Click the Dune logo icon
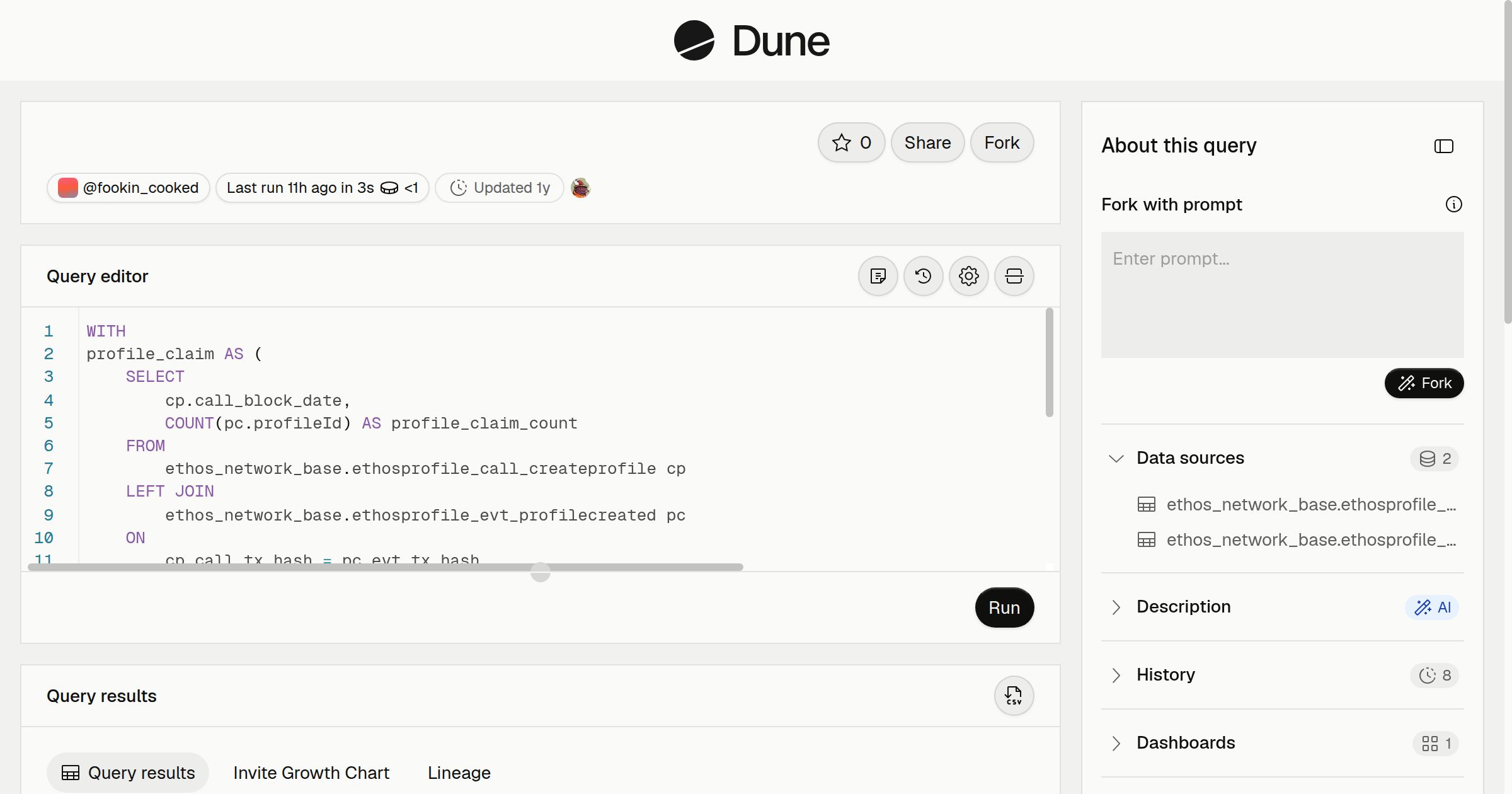Image resolution: width=1512 pixels, height=794 pixels. [x=694, y=40]
